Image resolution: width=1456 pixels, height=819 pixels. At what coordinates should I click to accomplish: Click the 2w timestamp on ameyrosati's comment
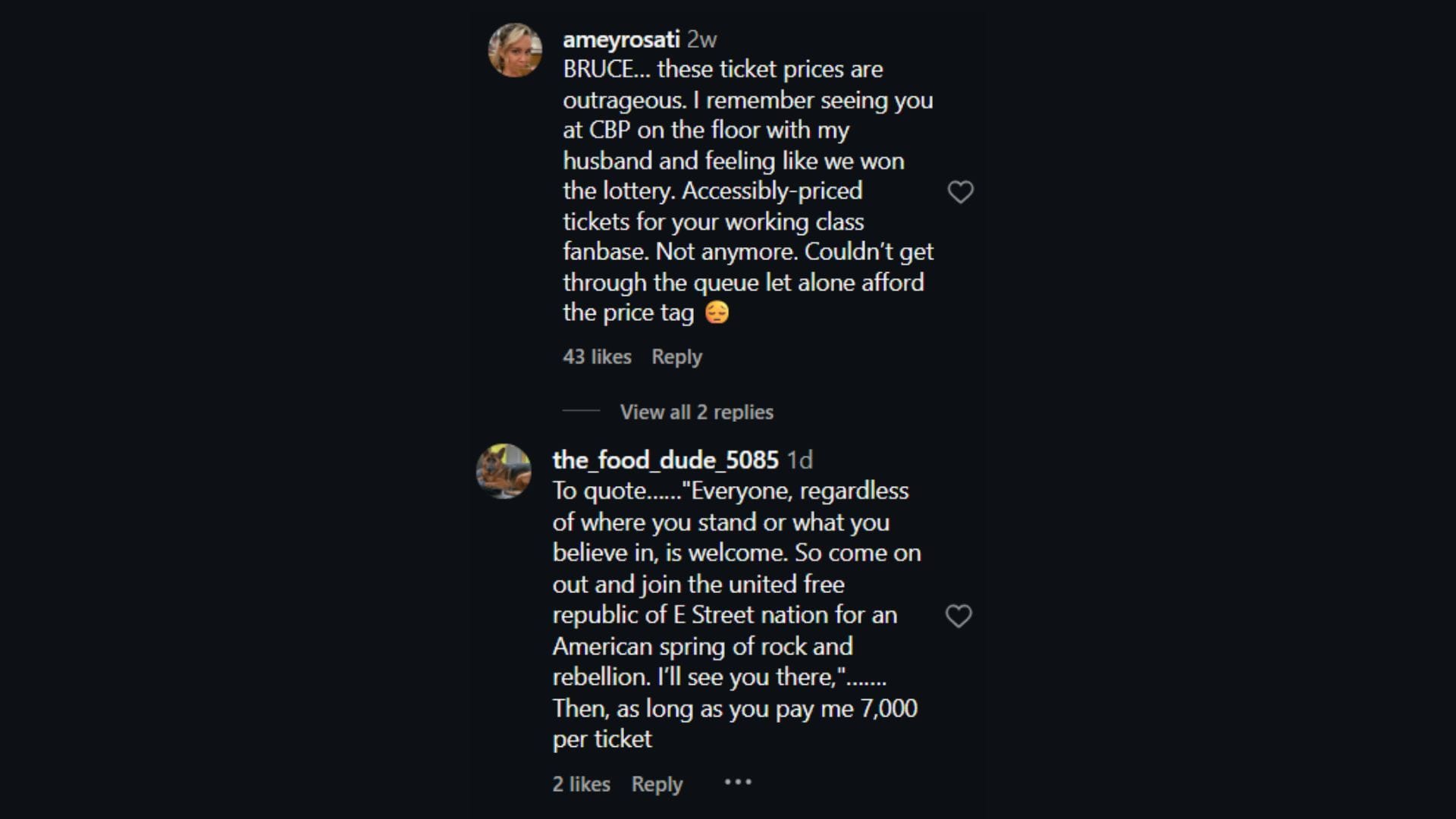pyautogui.click(x=701, y=40)
